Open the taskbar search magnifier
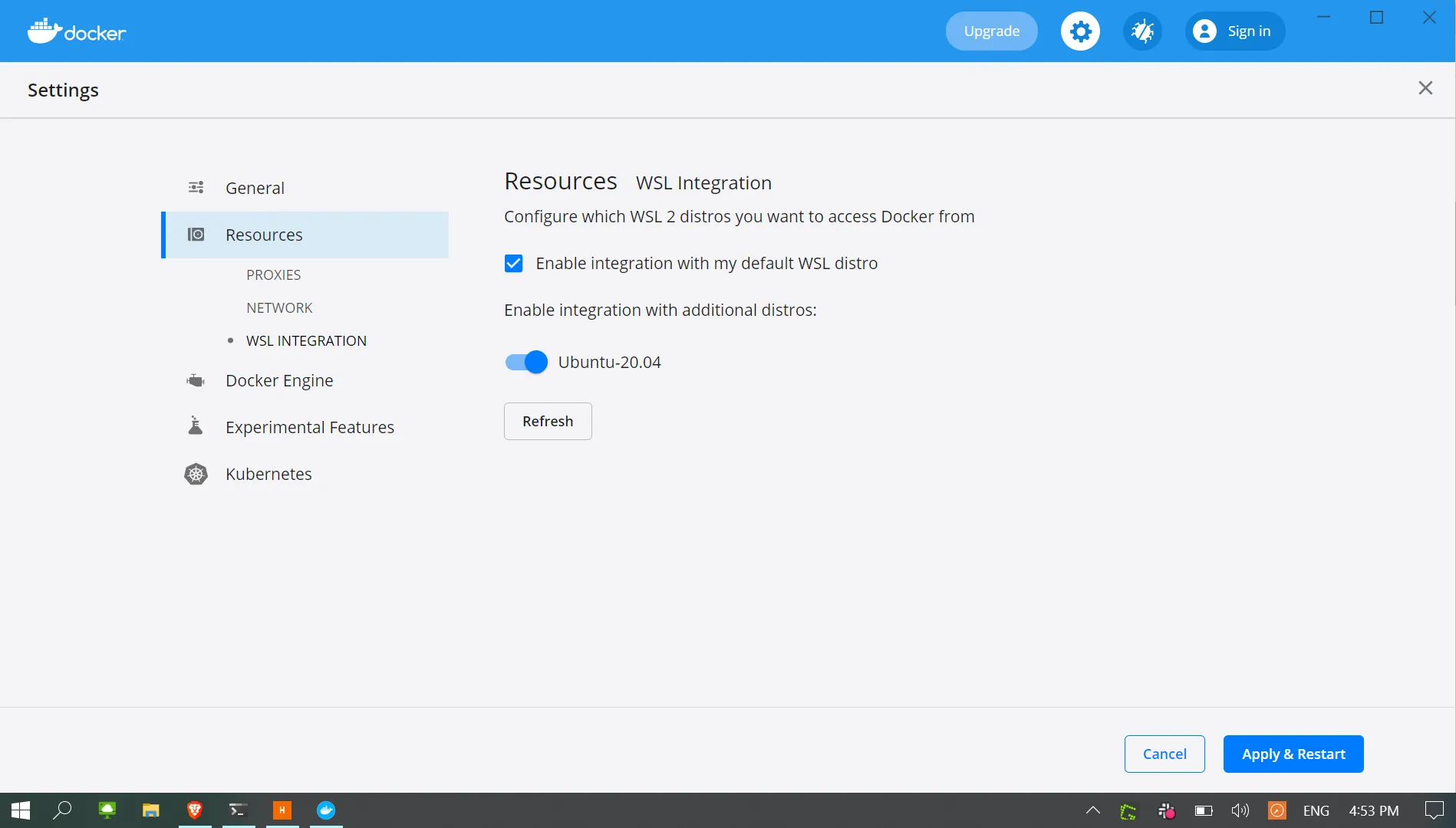Image resolution: width=1456 pixels, height=828 pixels. coord(63,810)
